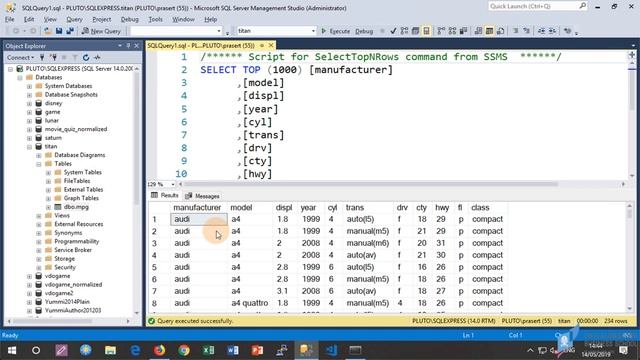
Task: Collapse the titan database node
Action: tap(29, 147)
